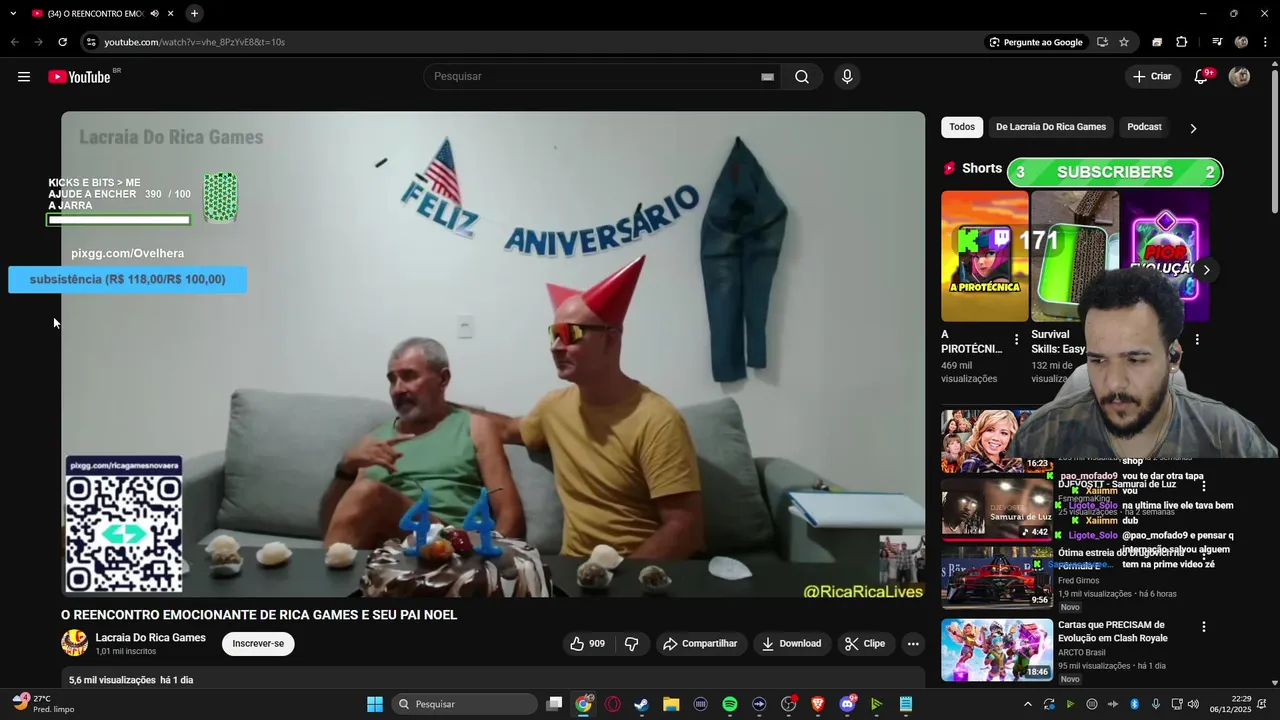Open the media controls icon in Chrome's toolbar

pos(1217,42)
